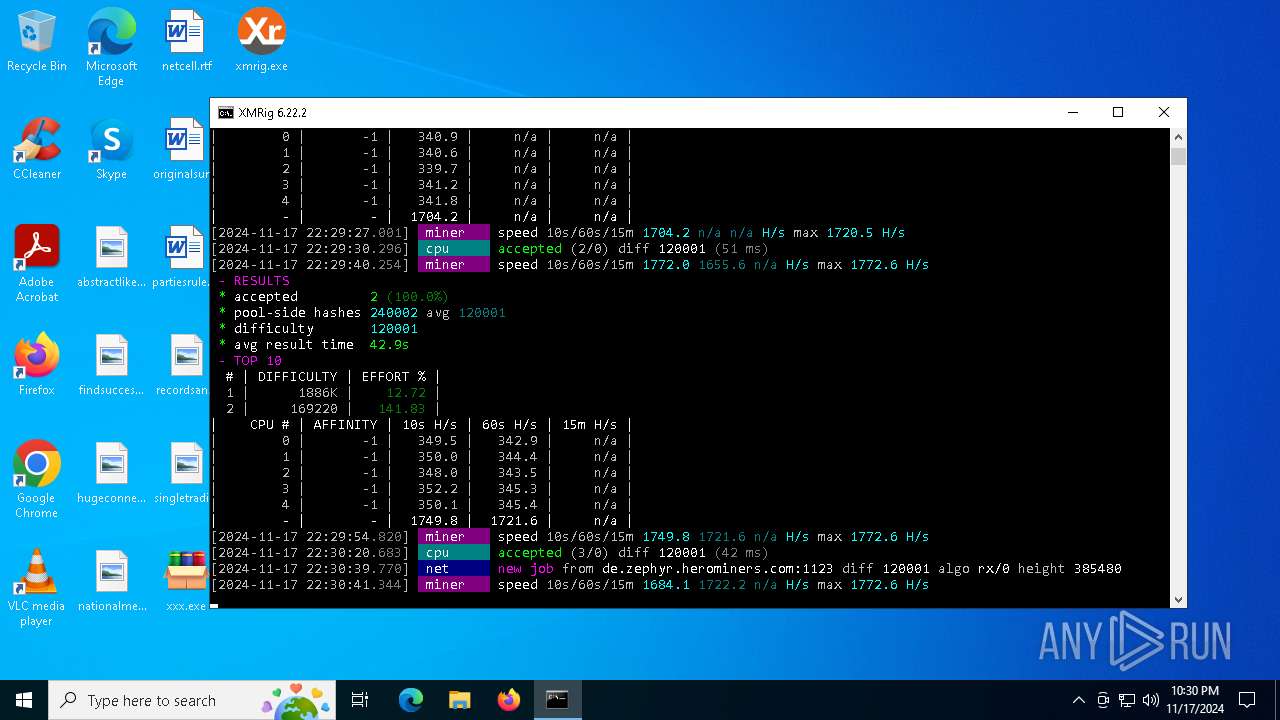1280x720 pixels.
Task: Launch Microsoft Edge from desktop
Action: (111, 47)
